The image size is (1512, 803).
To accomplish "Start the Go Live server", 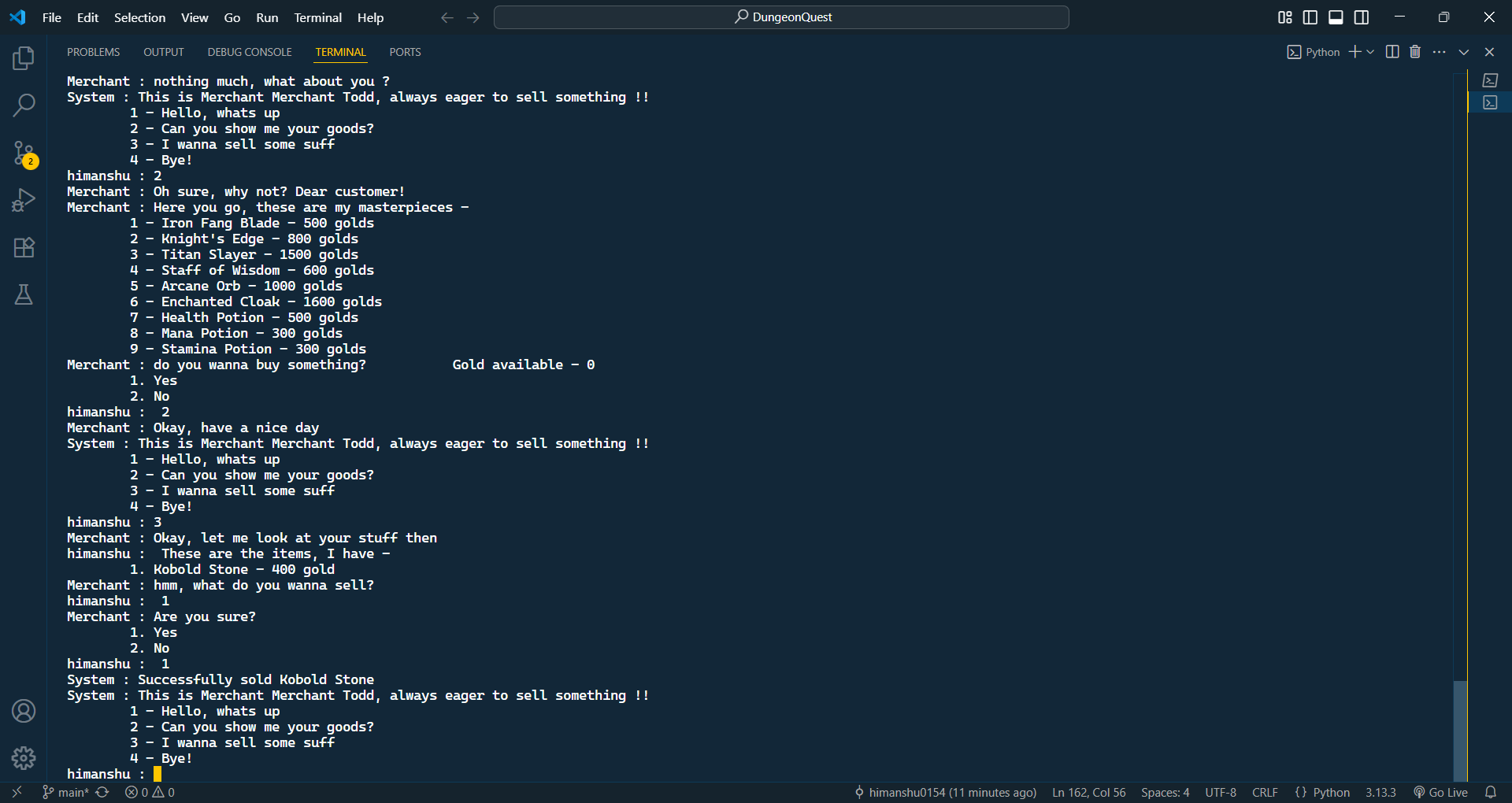I will [x=1440, y=792].
